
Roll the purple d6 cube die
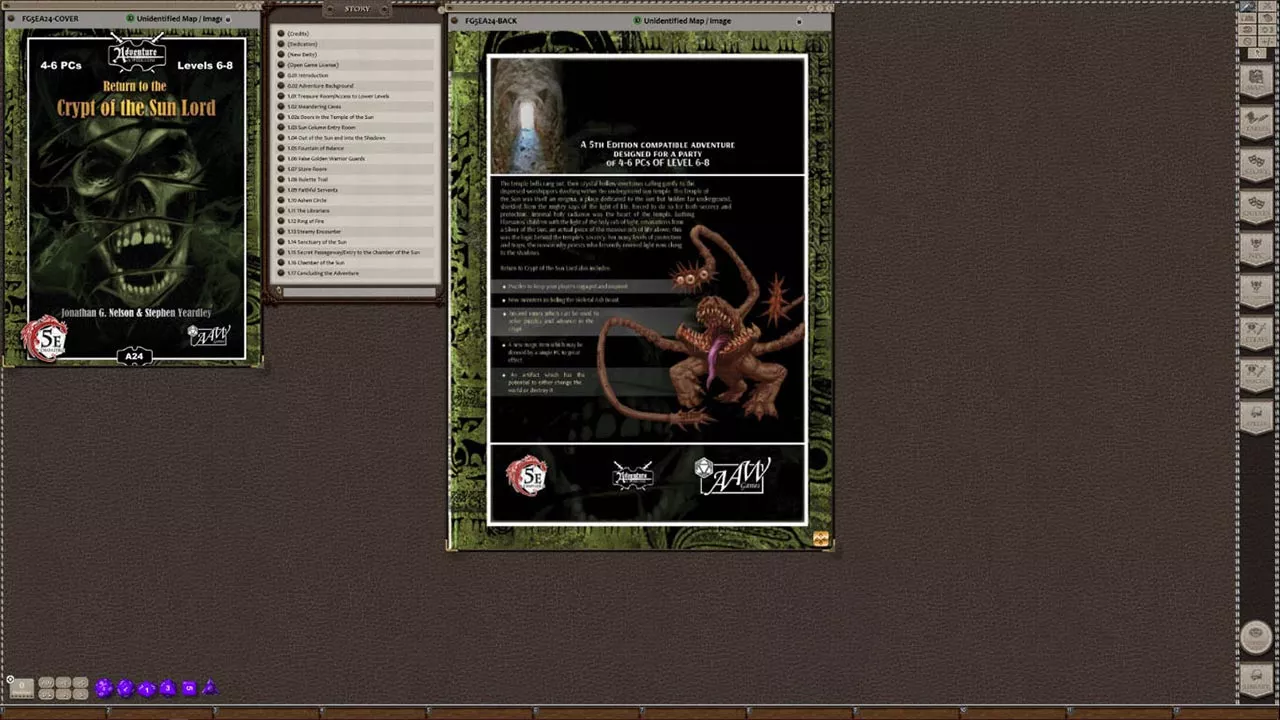189,688
